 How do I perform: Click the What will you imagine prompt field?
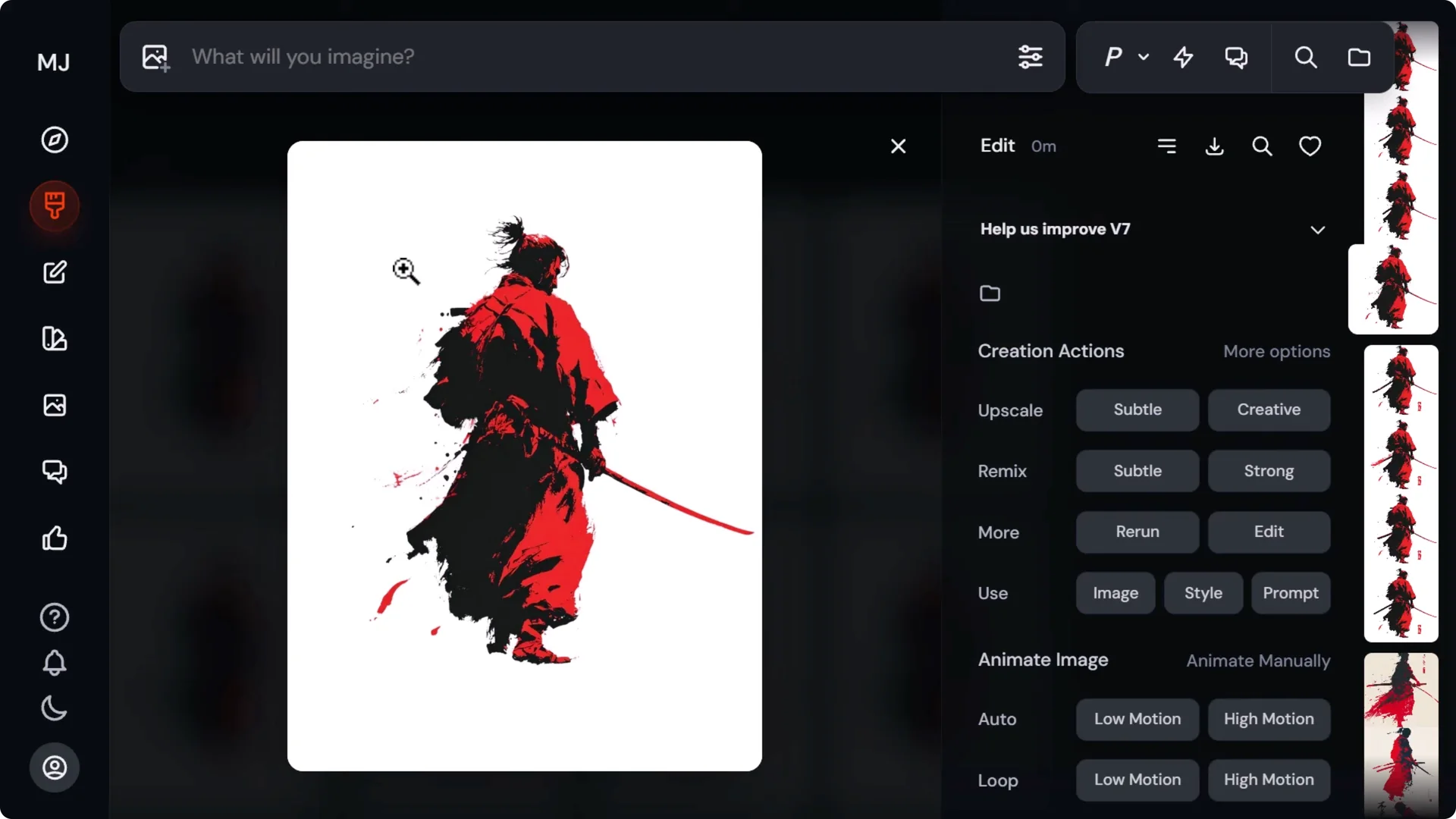point(531,57)
